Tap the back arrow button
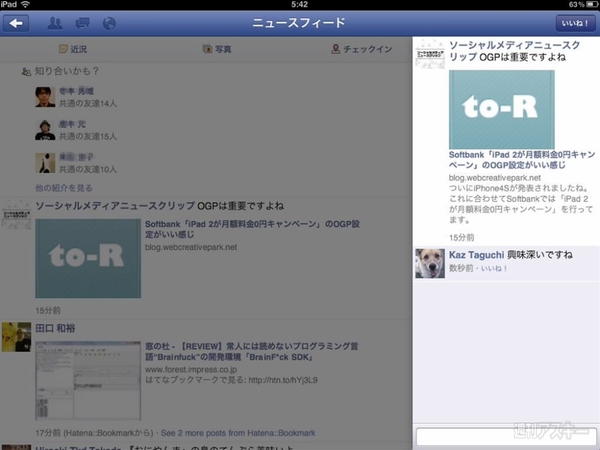The height and width of the screenshot is (450, 600). [16, 24]
